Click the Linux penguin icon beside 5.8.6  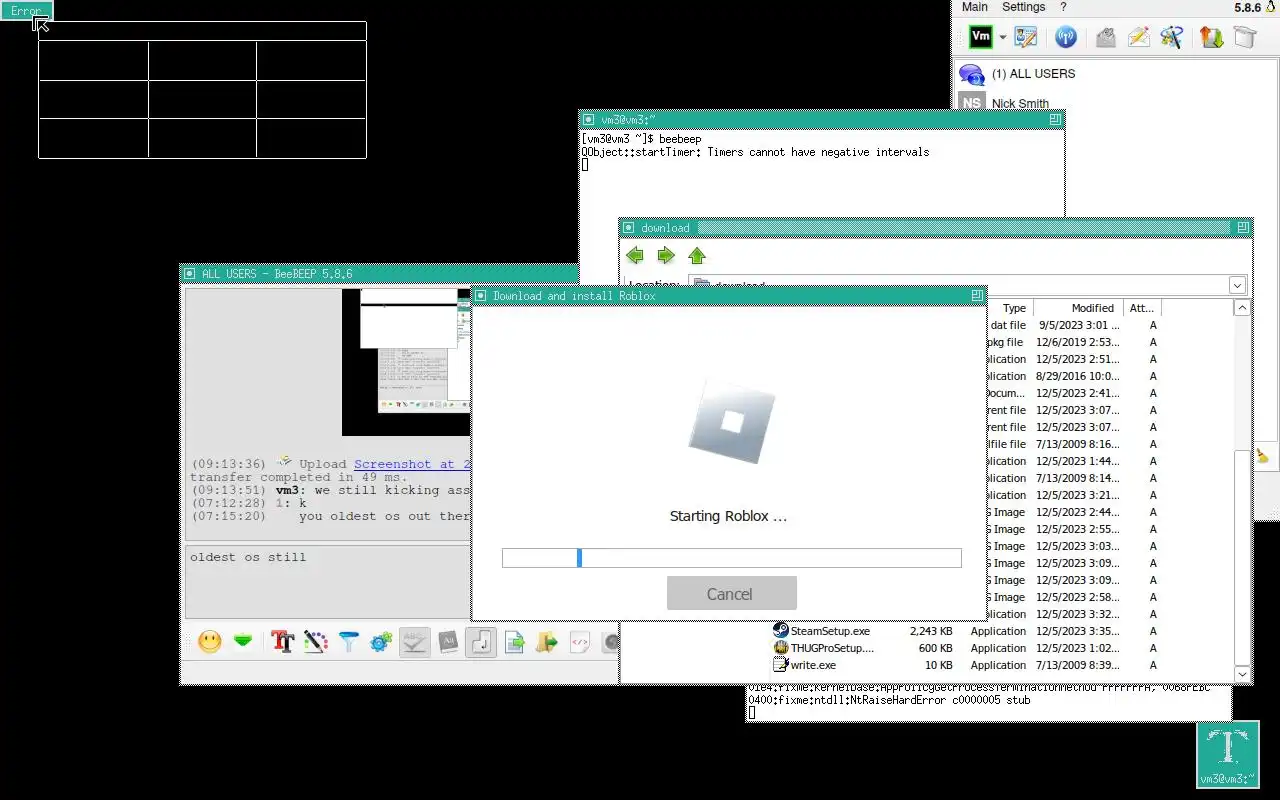click(1271, 7)
